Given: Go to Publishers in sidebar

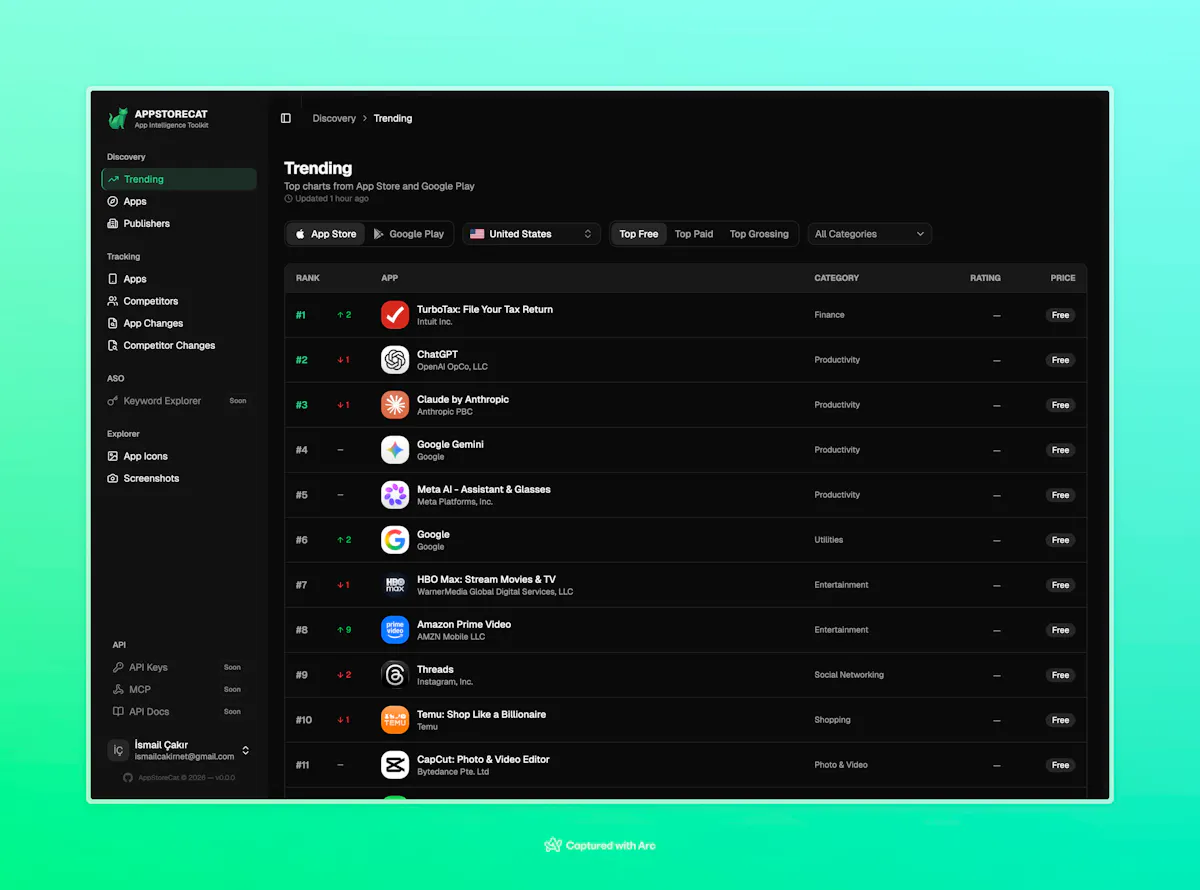Looking at the screenshot, I should click(x=179, y=223).
